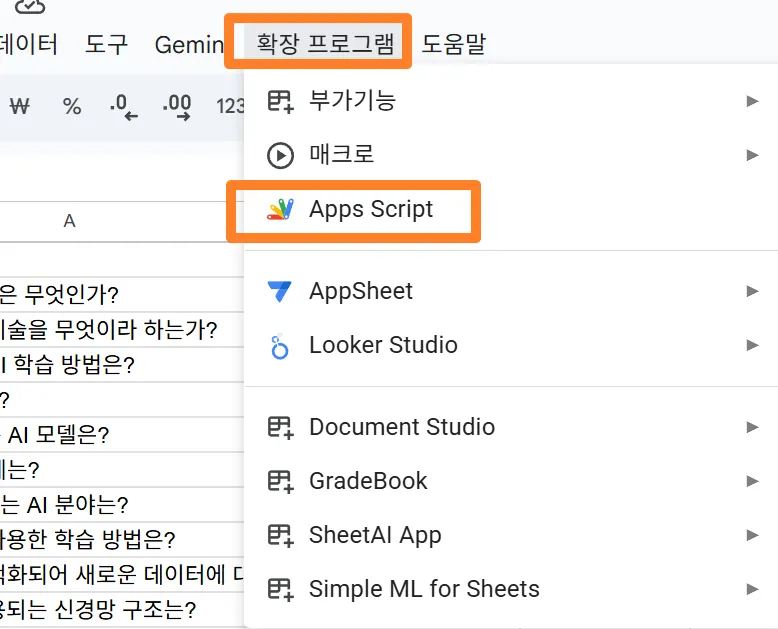Click the Looker Studio icon
778x629 pixels.
click(280, 346)
